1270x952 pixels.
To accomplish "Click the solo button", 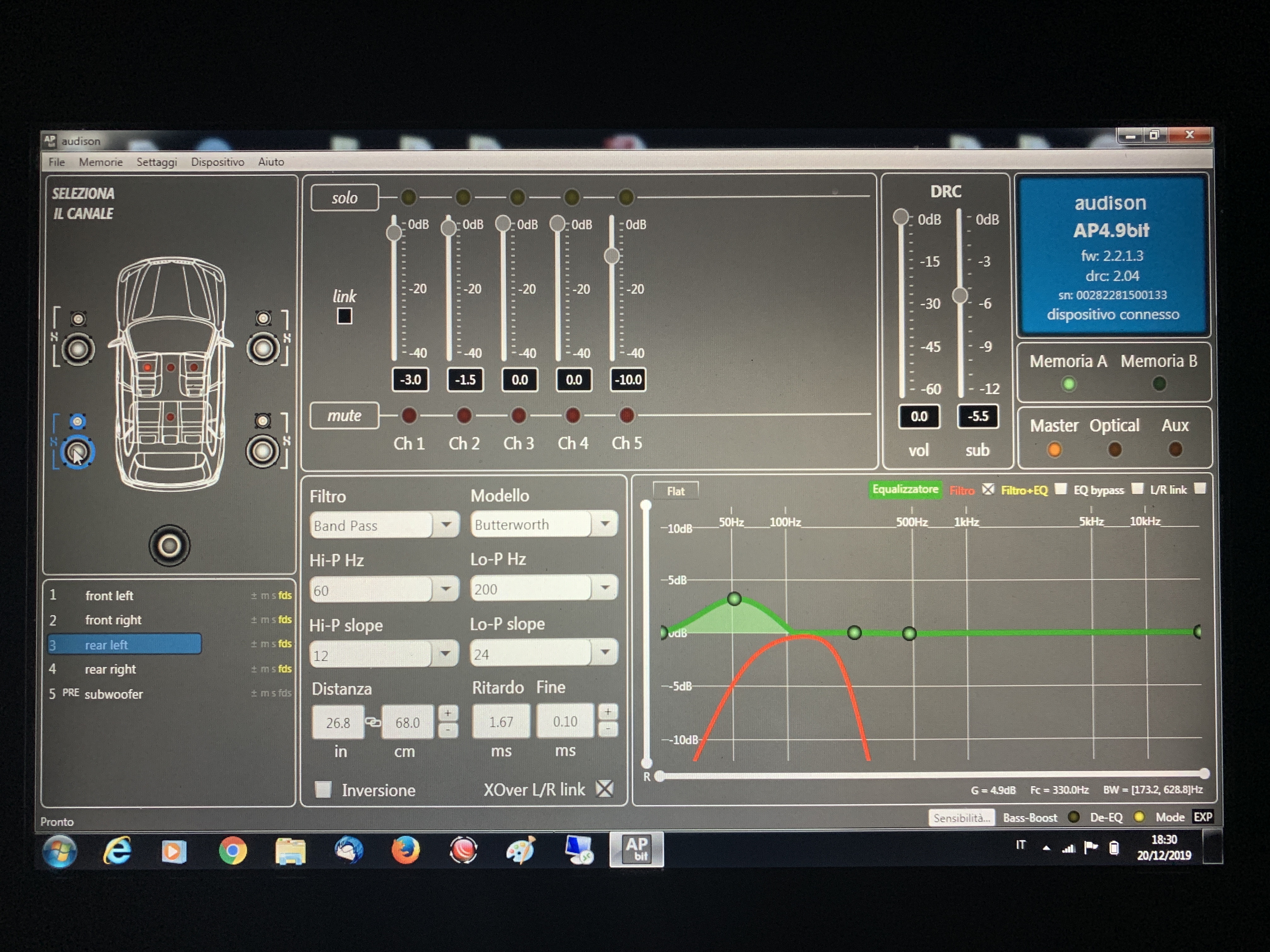I will pyautogui.click(x=345, y=197).
